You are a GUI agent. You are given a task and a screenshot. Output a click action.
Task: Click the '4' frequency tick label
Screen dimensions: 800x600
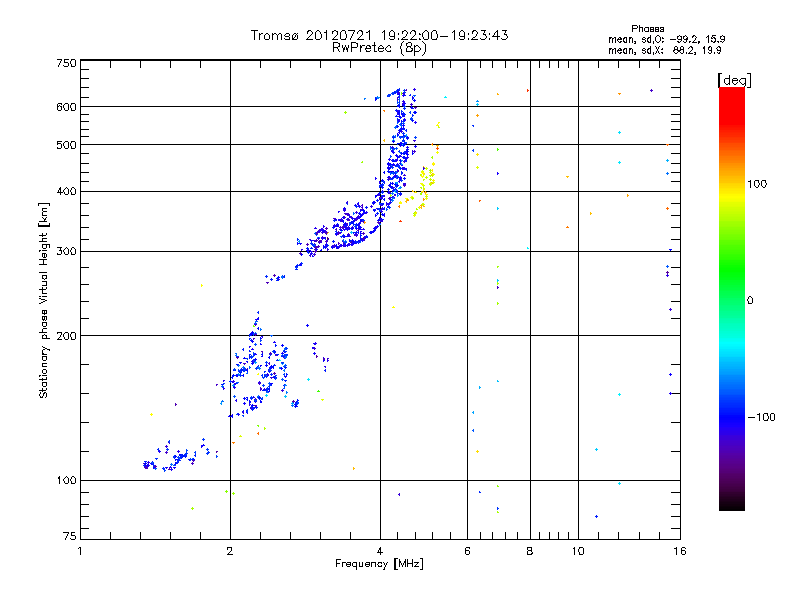click(x=380, y=551)
